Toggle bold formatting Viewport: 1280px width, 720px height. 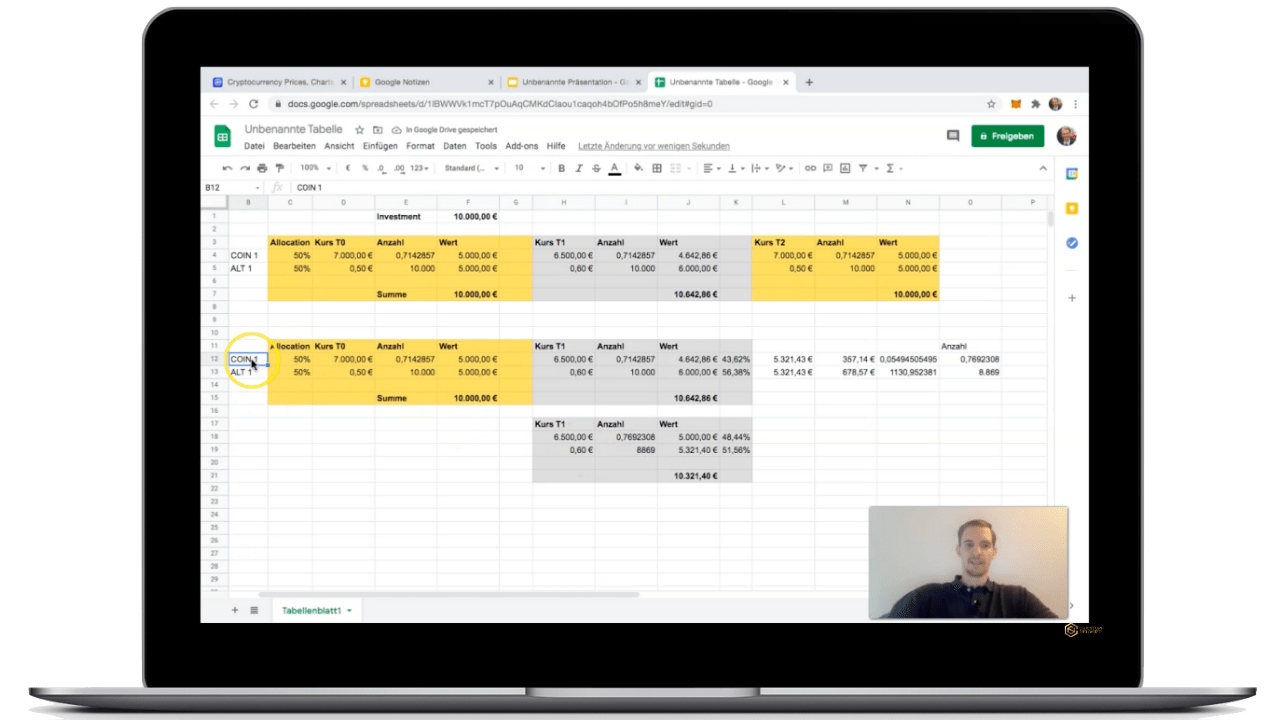click(561, 168)
